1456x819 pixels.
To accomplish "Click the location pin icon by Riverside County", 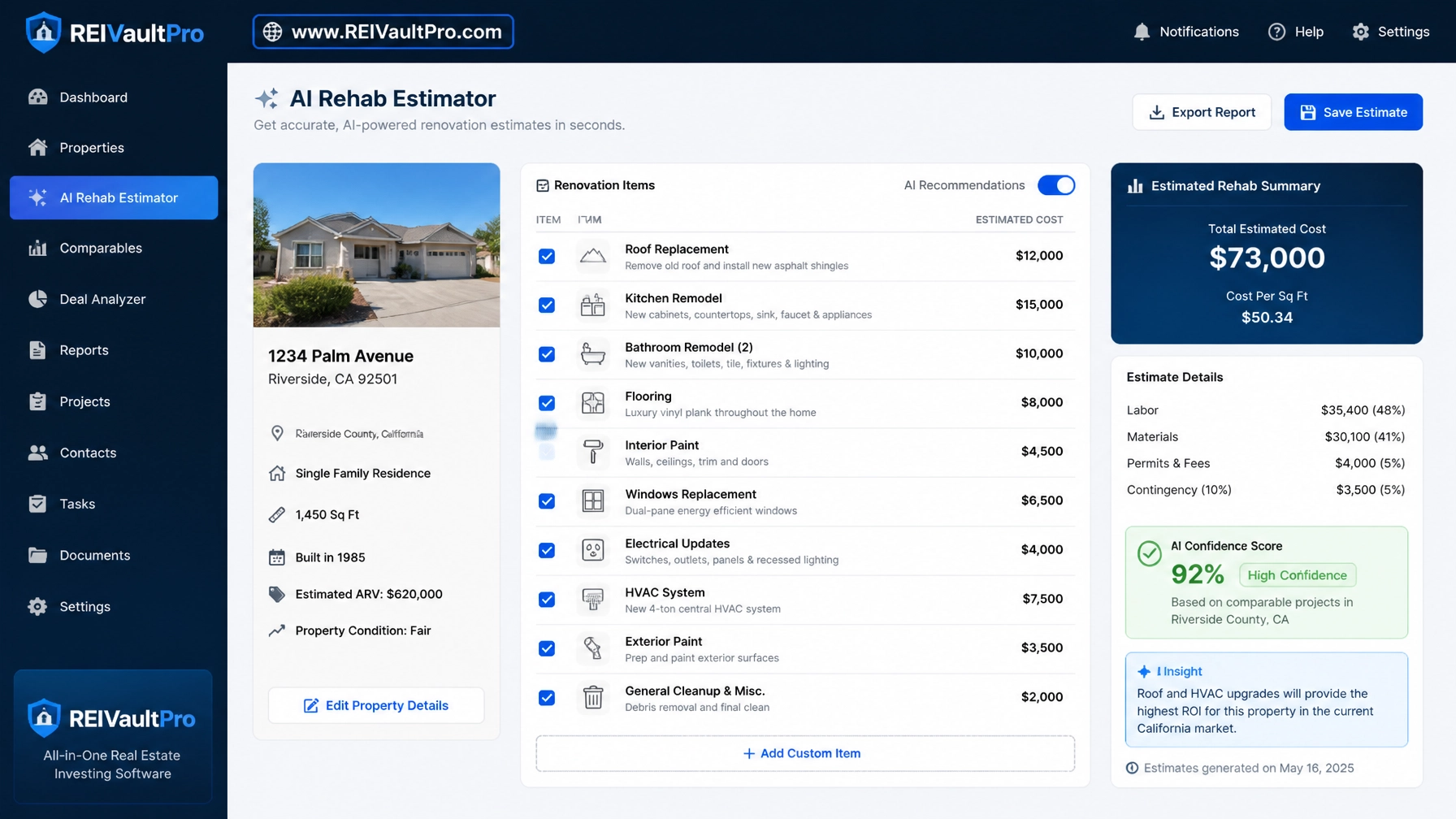I will click(x=277, y=433).
